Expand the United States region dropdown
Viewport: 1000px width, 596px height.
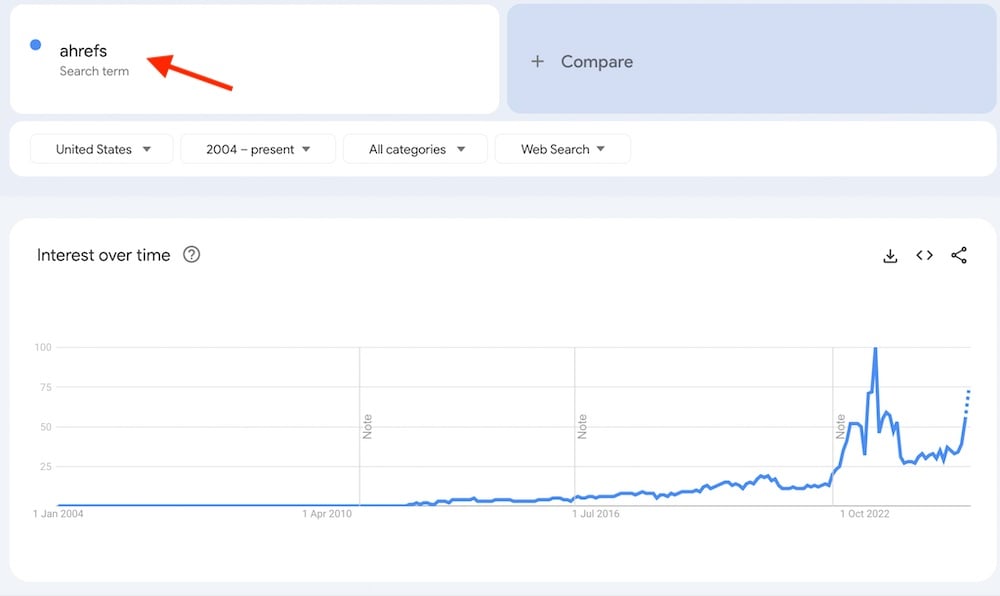tap(101, 149)
